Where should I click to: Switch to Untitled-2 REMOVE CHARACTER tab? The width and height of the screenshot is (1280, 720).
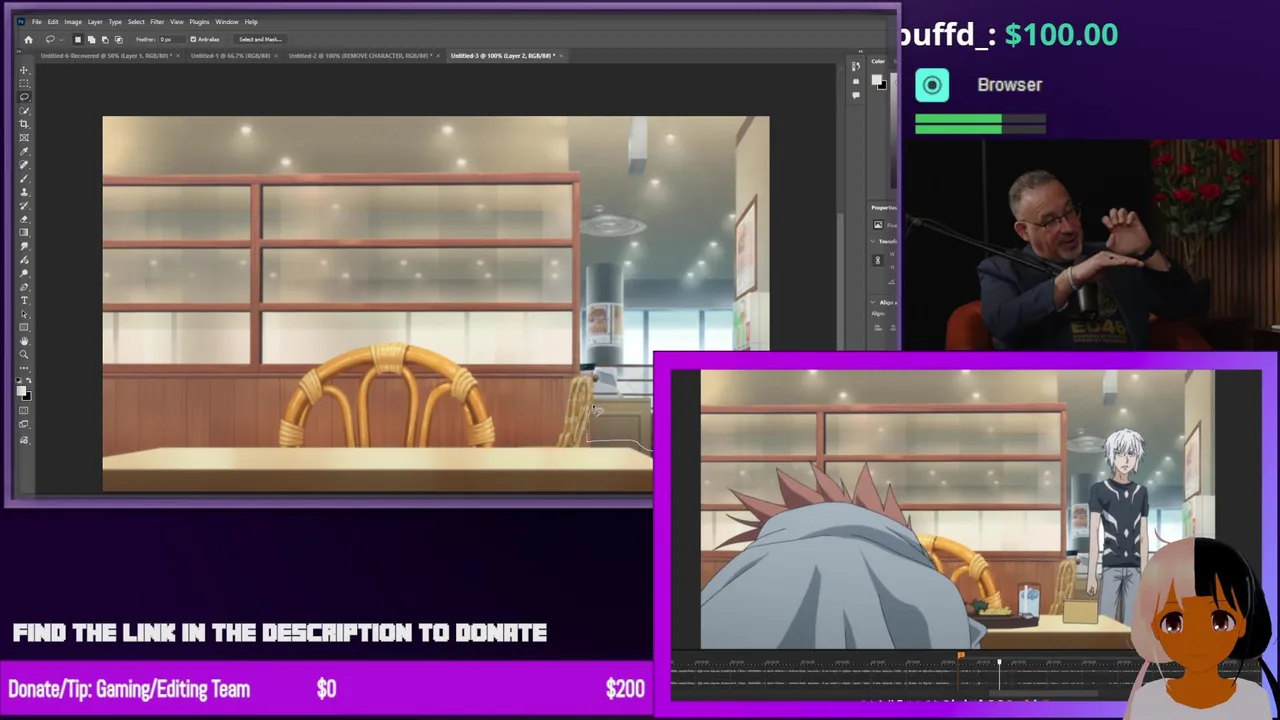[x=360, y=56]
